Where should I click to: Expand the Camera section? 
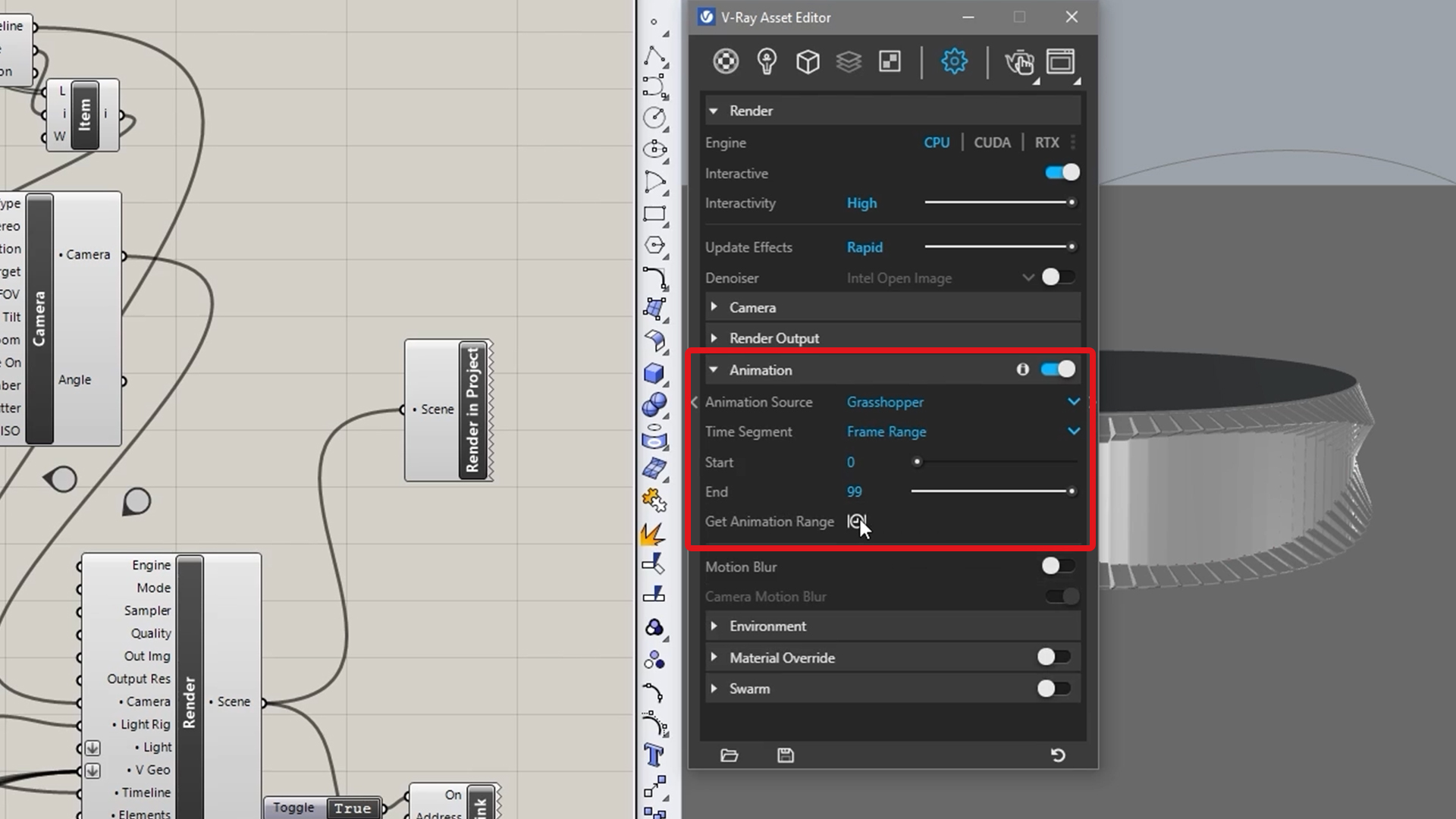point(714,307)
